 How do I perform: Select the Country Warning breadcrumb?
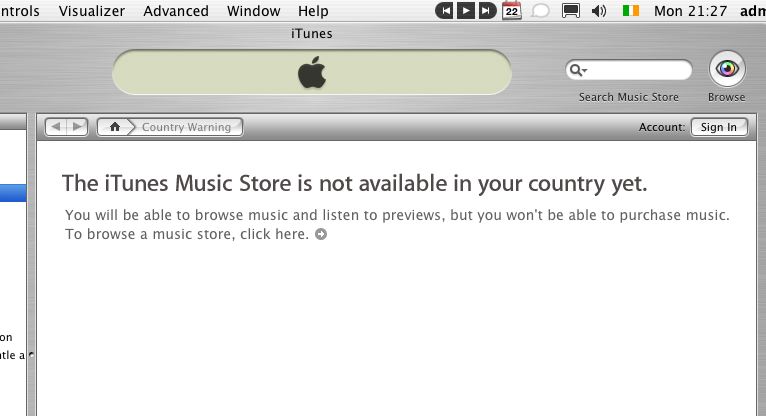coord(186,127)
